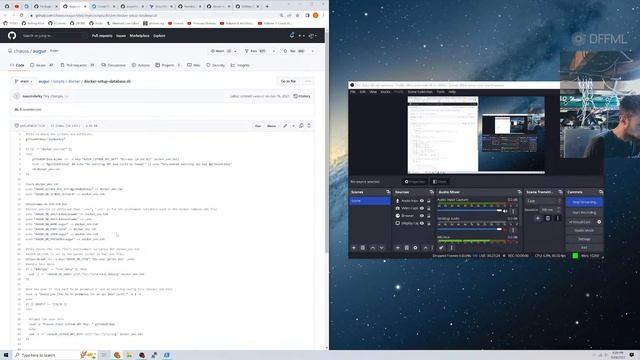Screen dimensions: 640x360
Task: Open a new Chrome tab
Action: point(267,6)
